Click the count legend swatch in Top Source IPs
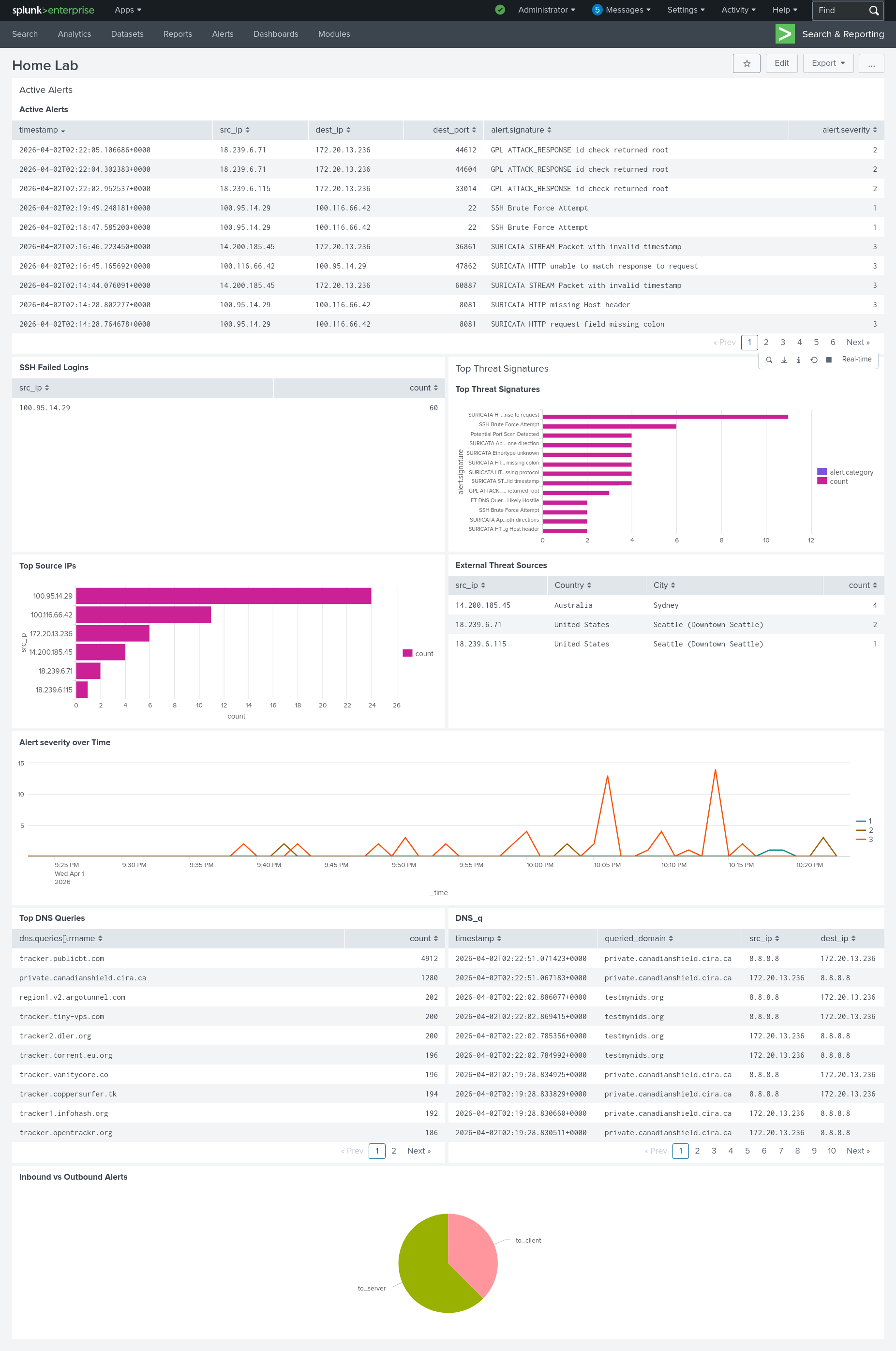The width and height of the screenshot is (896, 1351). [x=407, y=653]
